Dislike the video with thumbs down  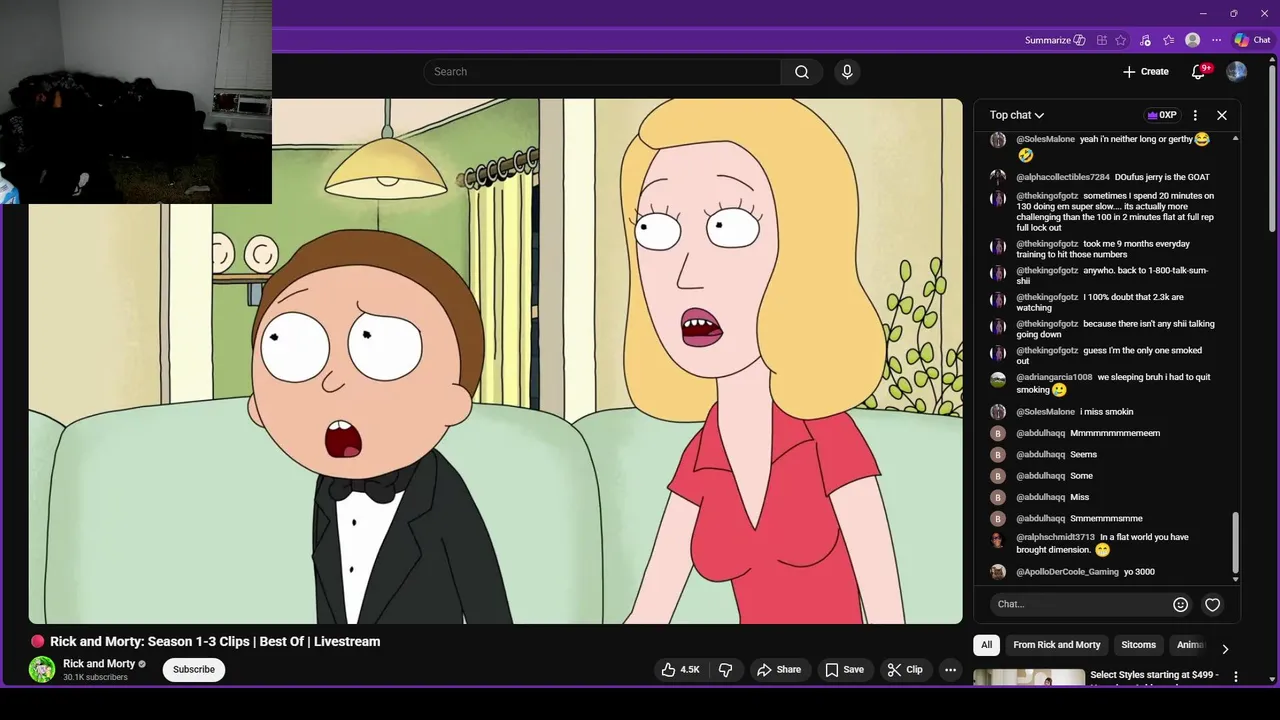[727, 670]
